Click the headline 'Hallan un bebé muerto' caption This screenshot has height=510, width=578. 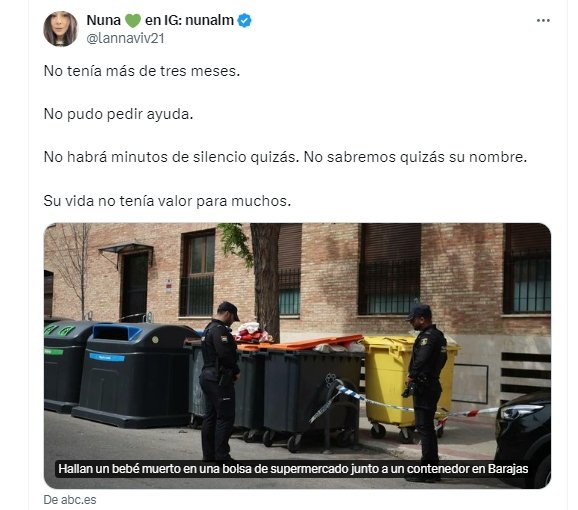click(293, 469)
